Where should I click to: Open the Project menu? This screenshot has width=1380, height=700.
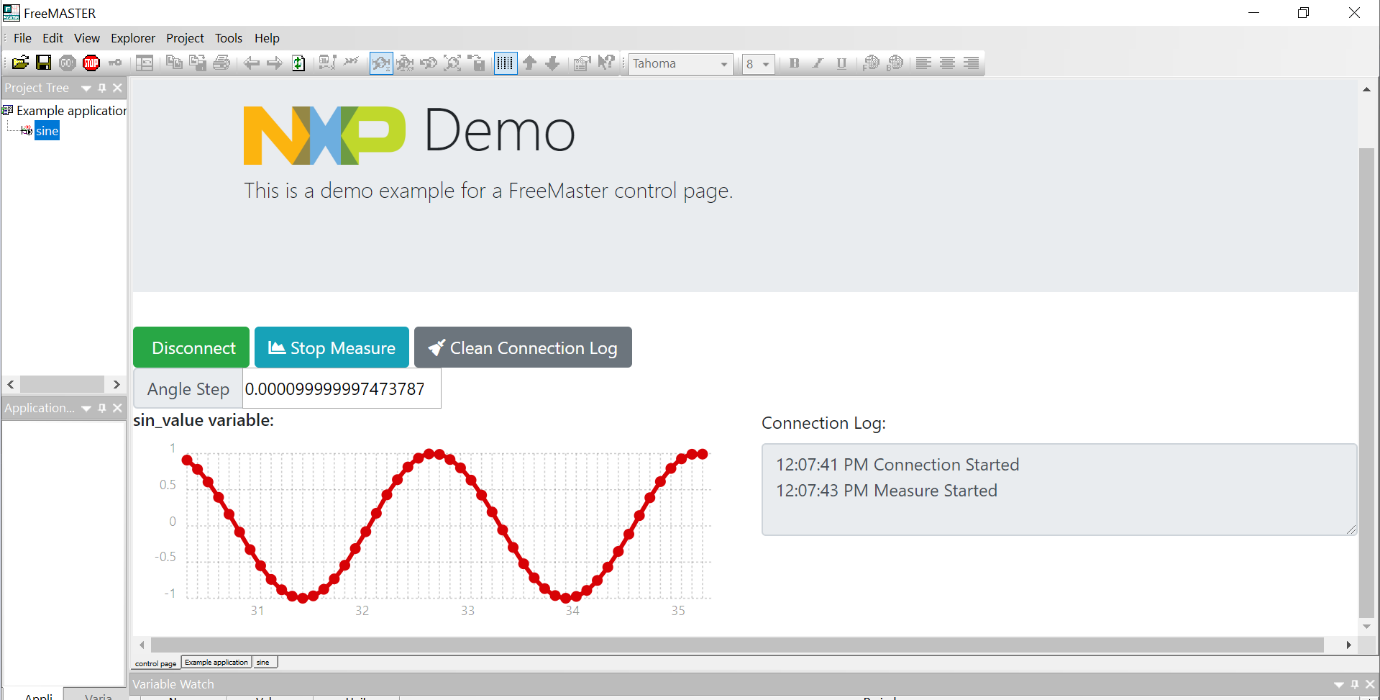tap(184, 38)
